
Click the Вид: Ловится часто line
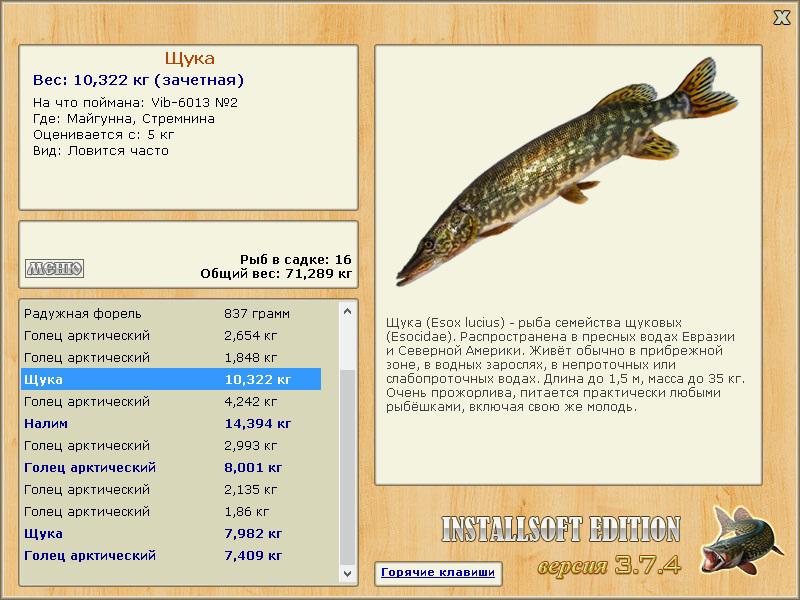[x=101, y=151]
